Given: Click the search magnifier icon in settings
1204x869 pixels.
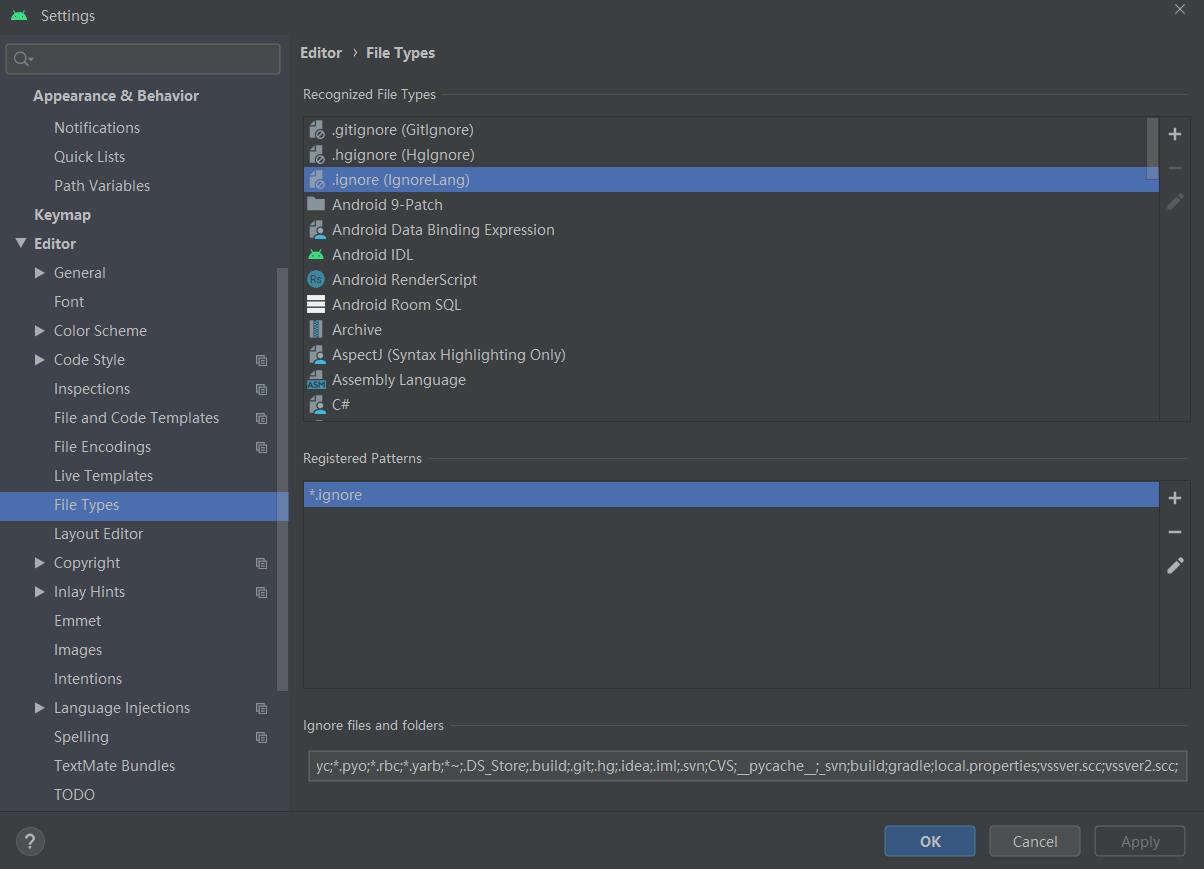Looking at the screenshot, I should tap(22, 60).
